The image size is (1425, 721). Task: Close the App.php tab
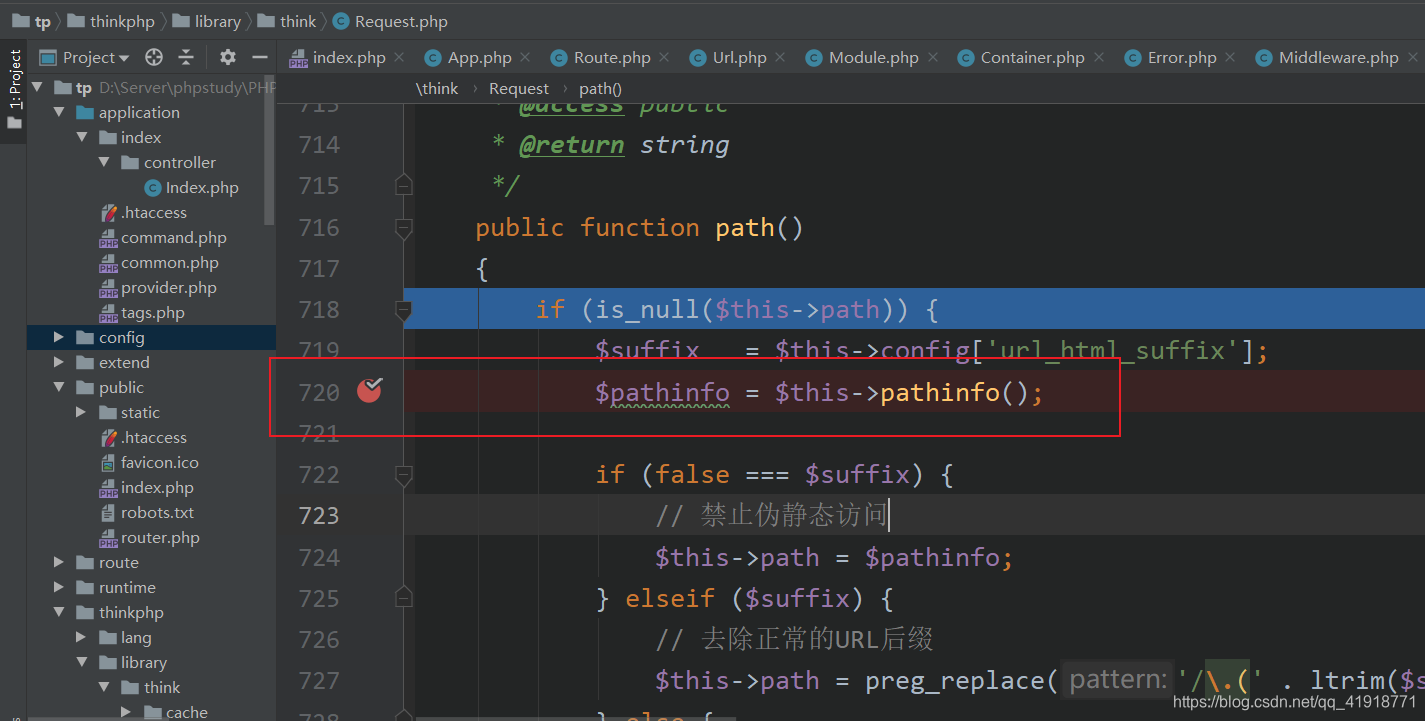click(x=525, y=58)
